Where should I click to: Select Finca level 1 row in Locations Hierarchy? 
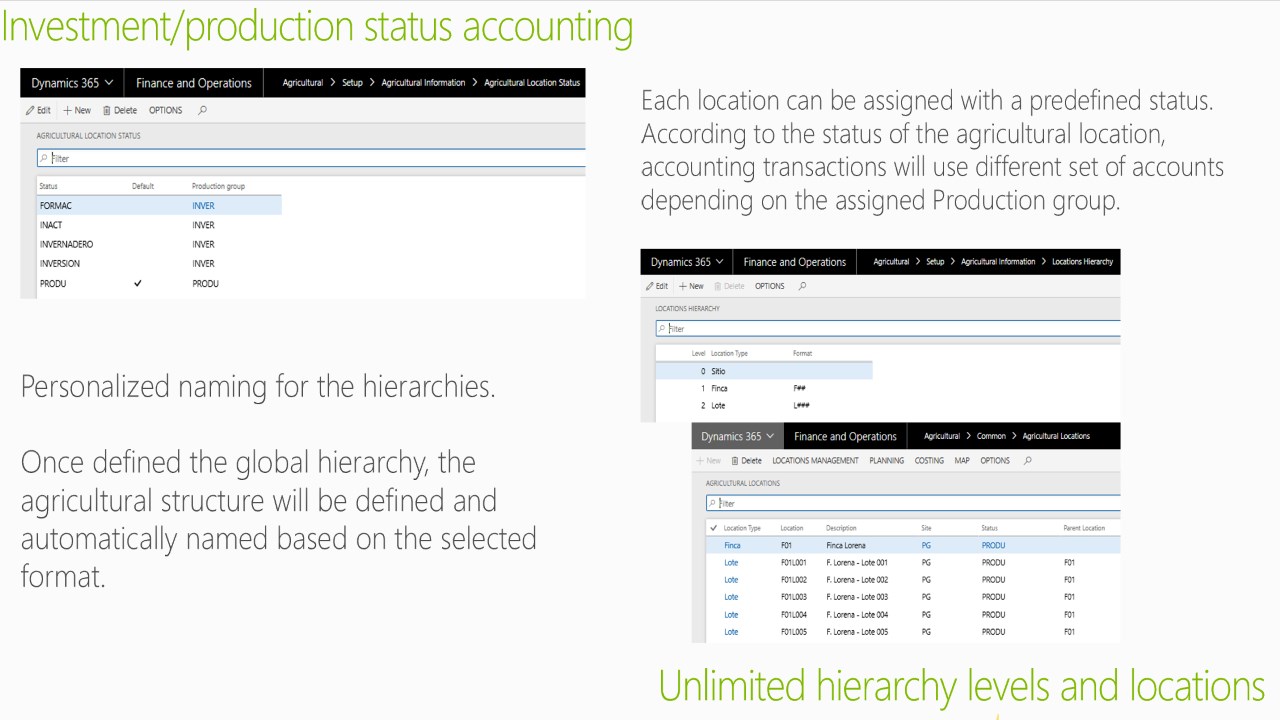pos(763,388)
